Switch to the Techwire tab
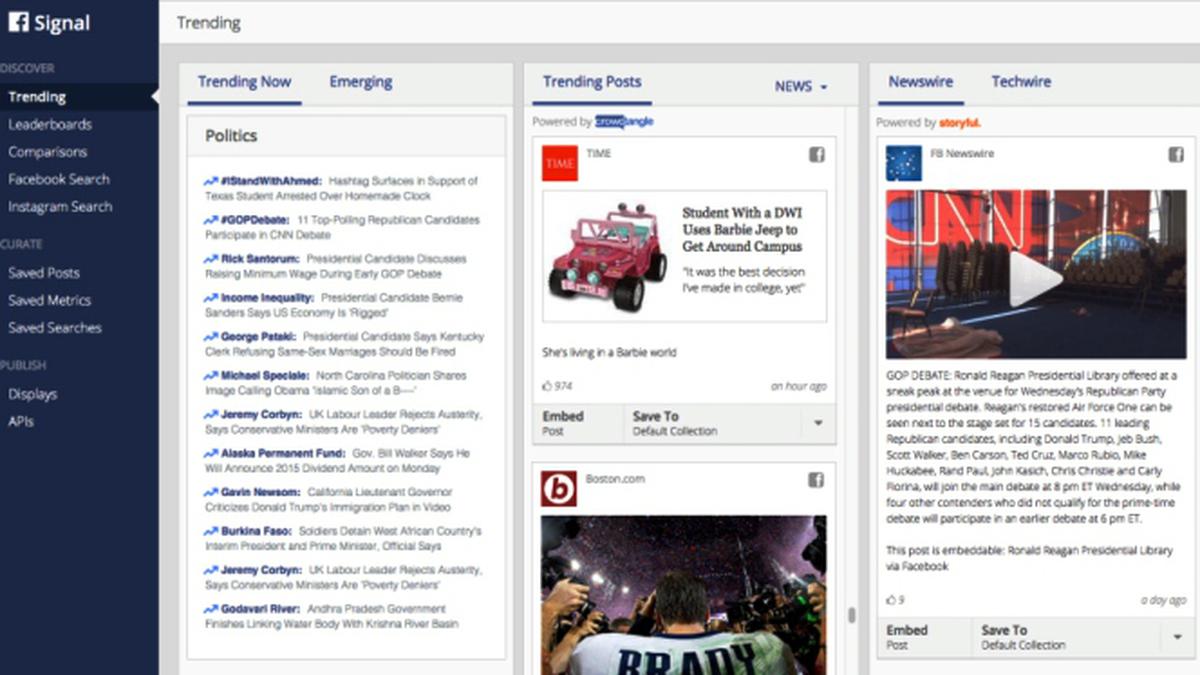Viewport: 1200px width, 675px height. (1021, 82)
